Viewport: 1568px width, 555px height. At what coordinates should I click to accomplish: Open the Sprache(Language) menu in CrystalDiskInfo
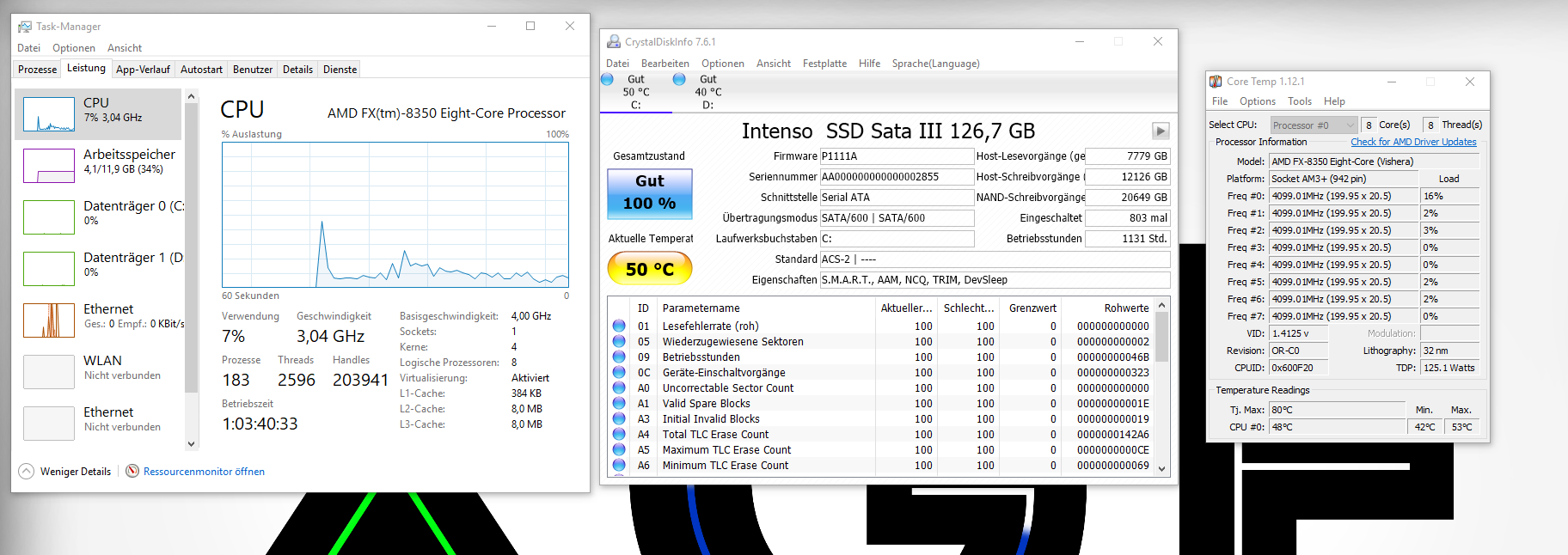pyautogui.click(x=935, y=64)
